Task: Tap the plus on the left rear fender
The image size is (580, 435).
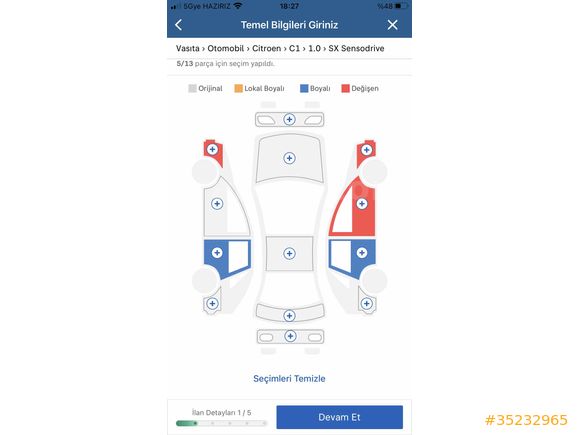Action: pyautogui.click(x=212, y=304)
